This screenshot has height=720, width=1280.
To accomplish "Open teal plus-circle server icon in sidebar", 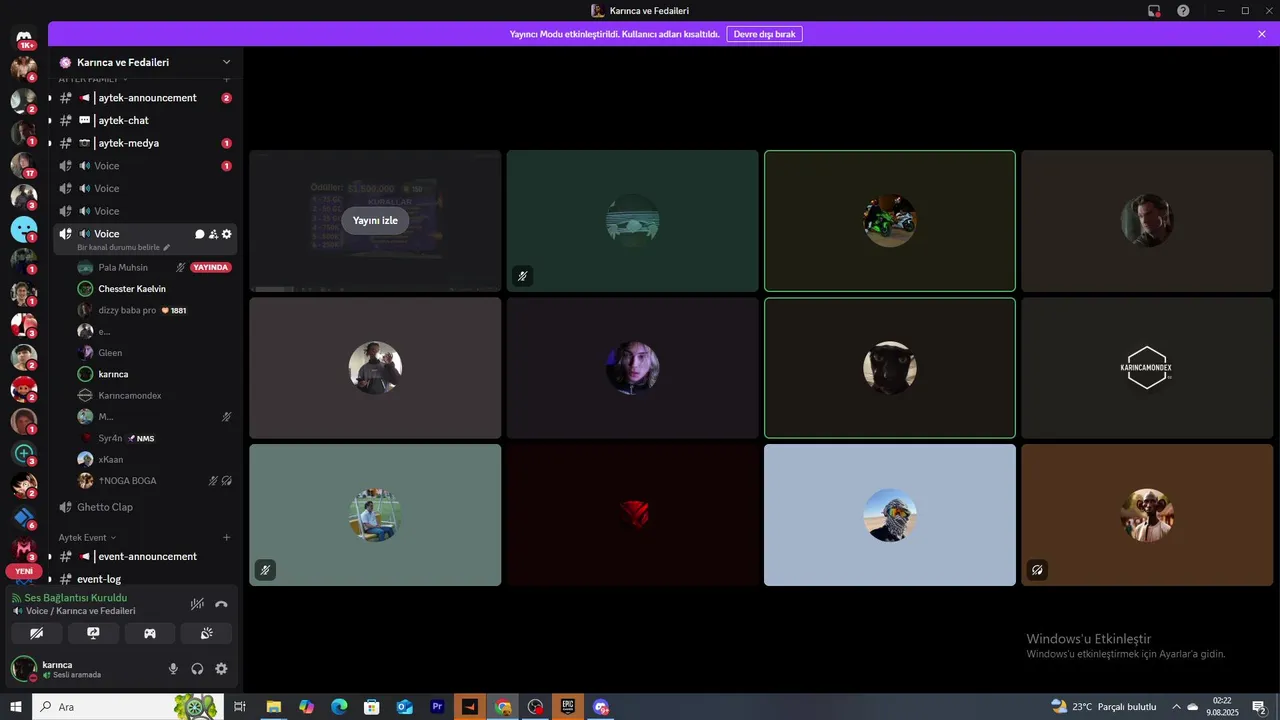I will 23,453.
